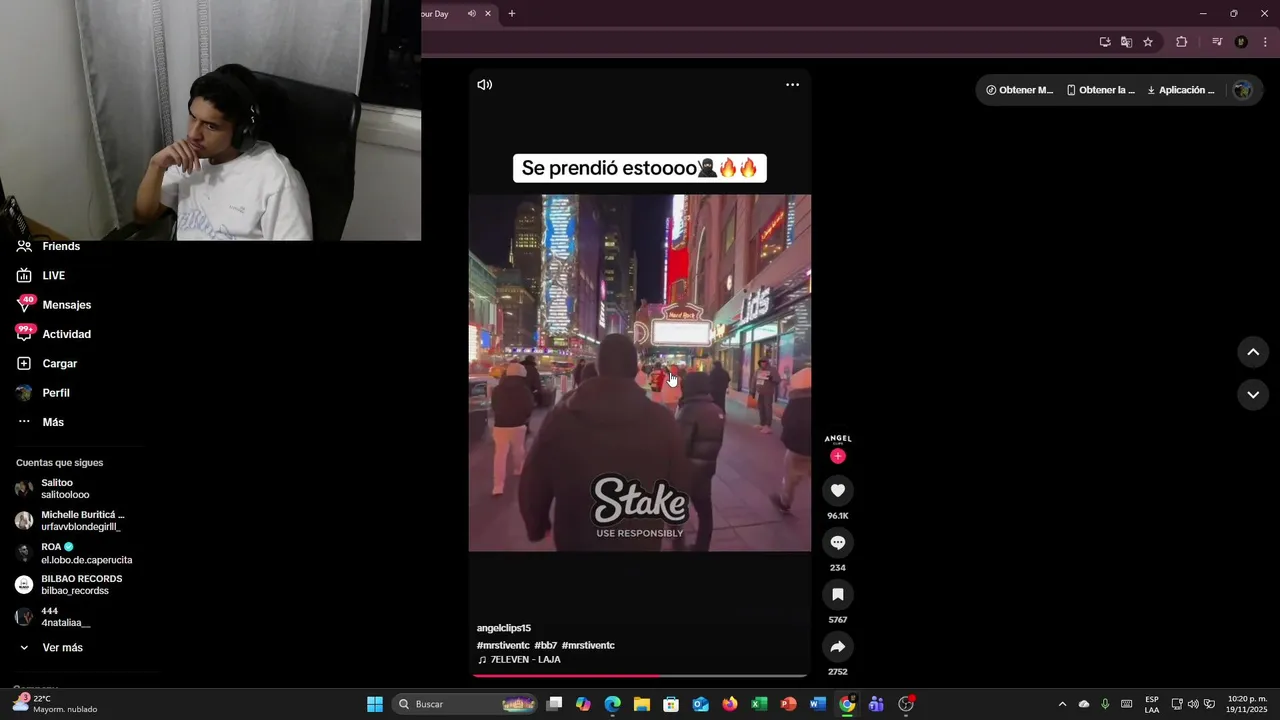Open Task View on the taskbar
Image resolution: width=1280 pixels, height=720 pixels.
[555, 704]
